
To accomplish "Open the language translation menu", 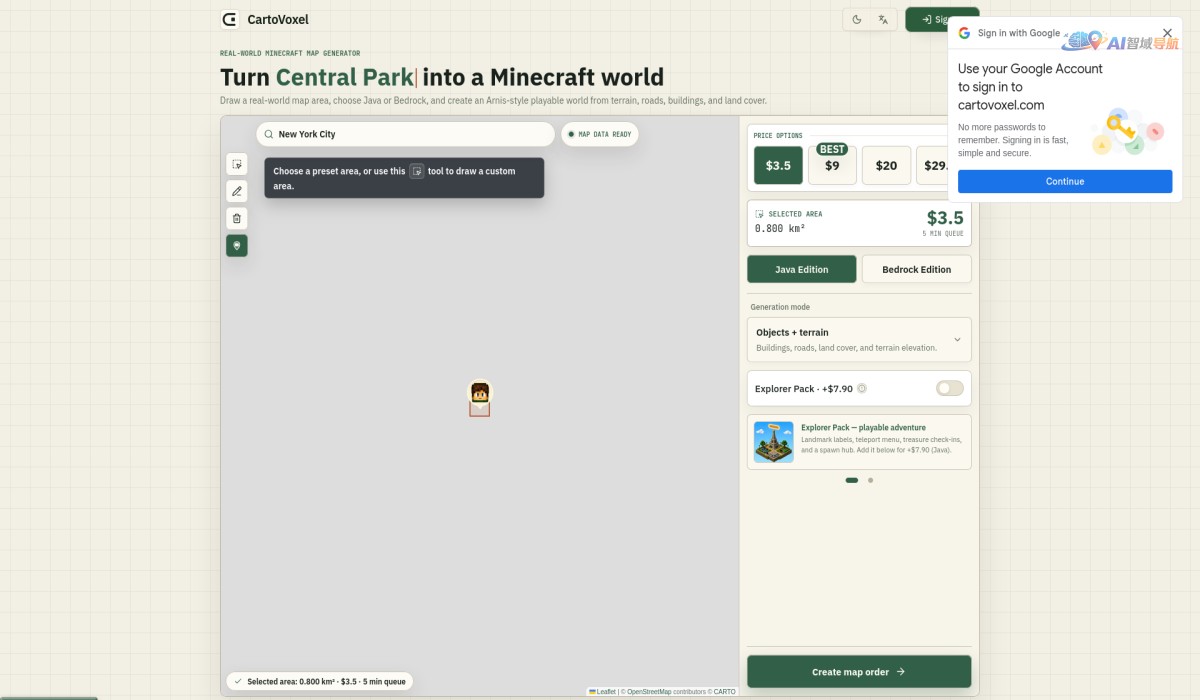I will 883,19.
